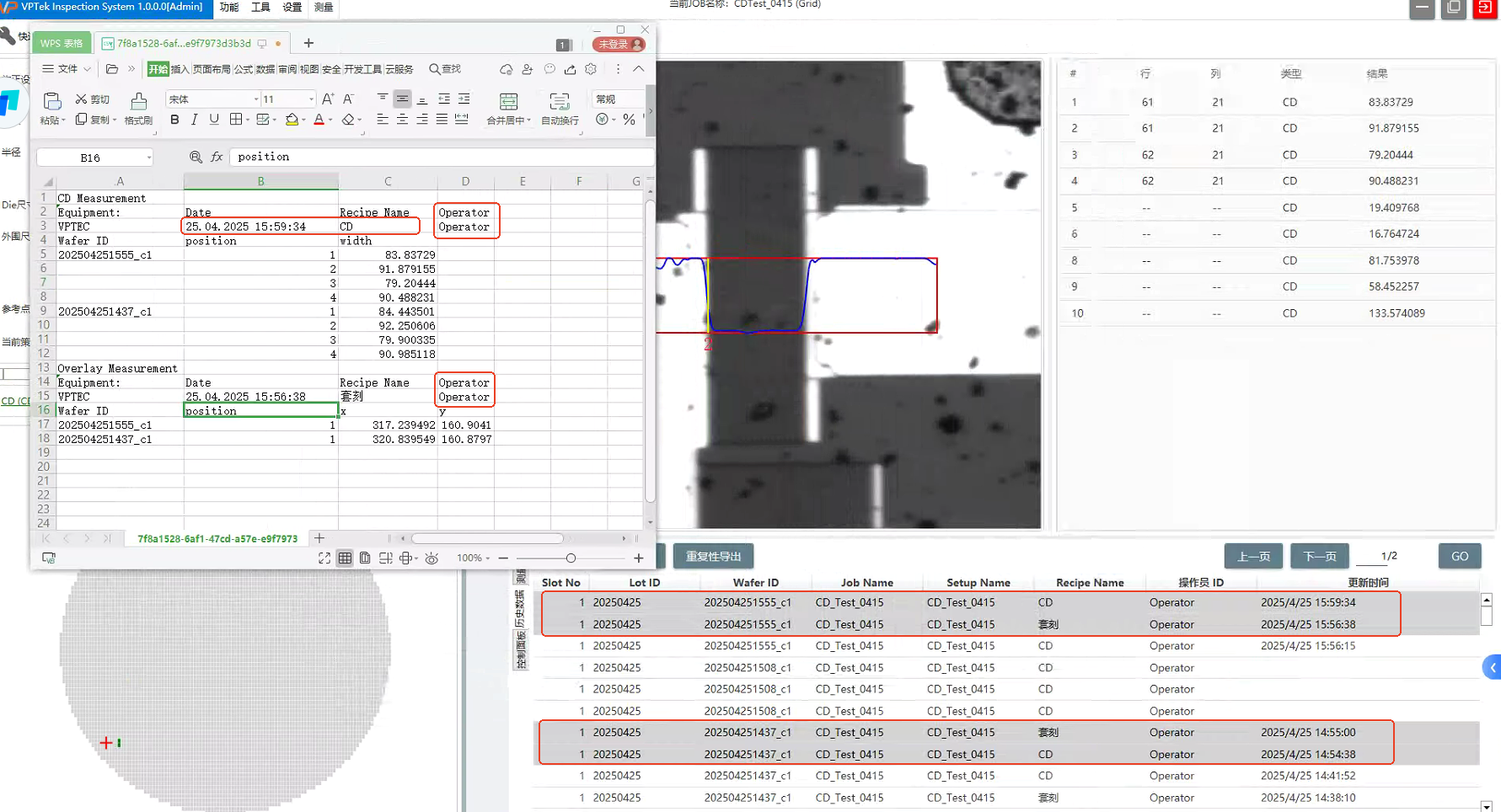Open the B16 name box dropdown
Screen dimensions: 1501x812
point(149,158)
